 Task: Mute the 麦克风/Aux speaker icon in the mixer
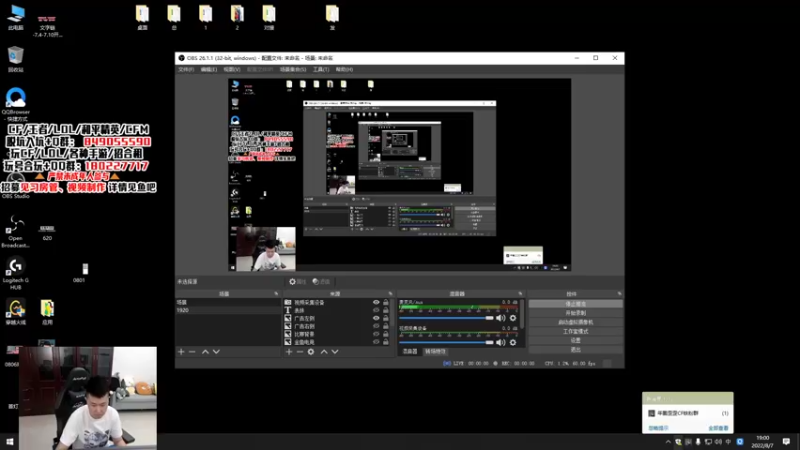pyautogui.click(x=501, y=318)
